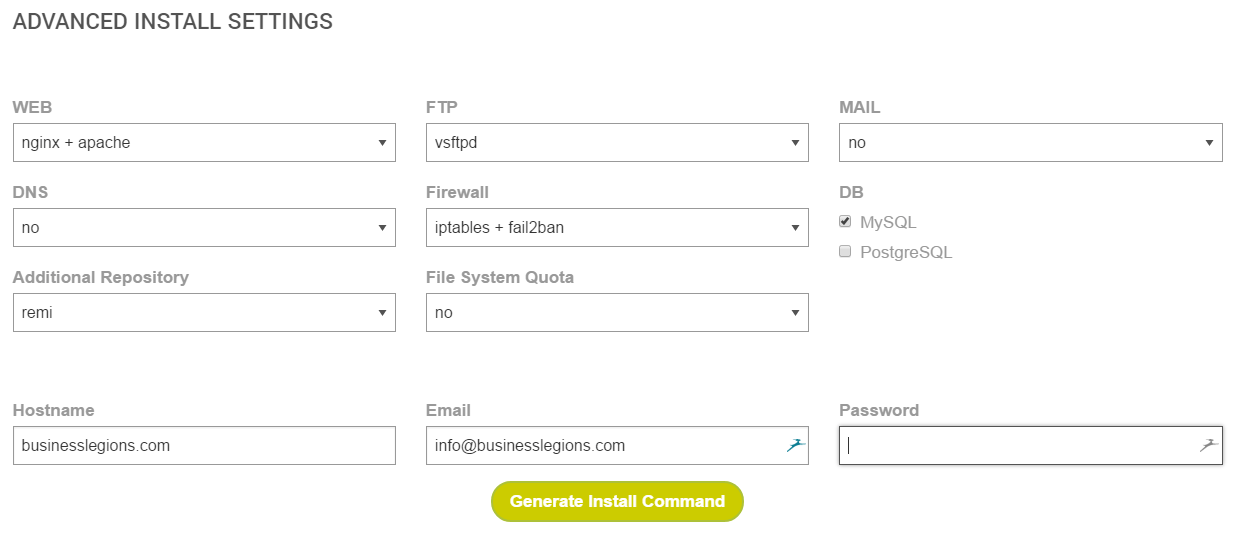Click the autofill icon in Password field
Viewport: 1235px width, 554px height.
click(1208, 446)
